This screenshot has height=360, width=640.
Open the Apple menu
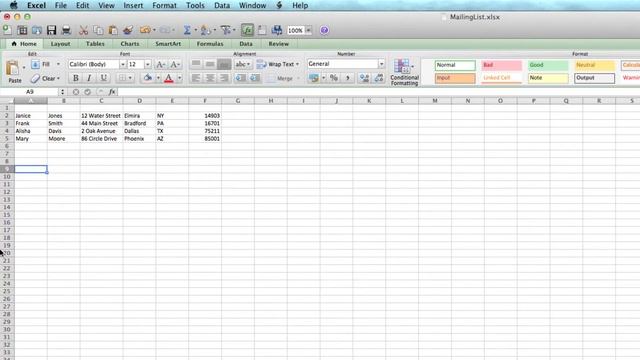click(13, 5)
